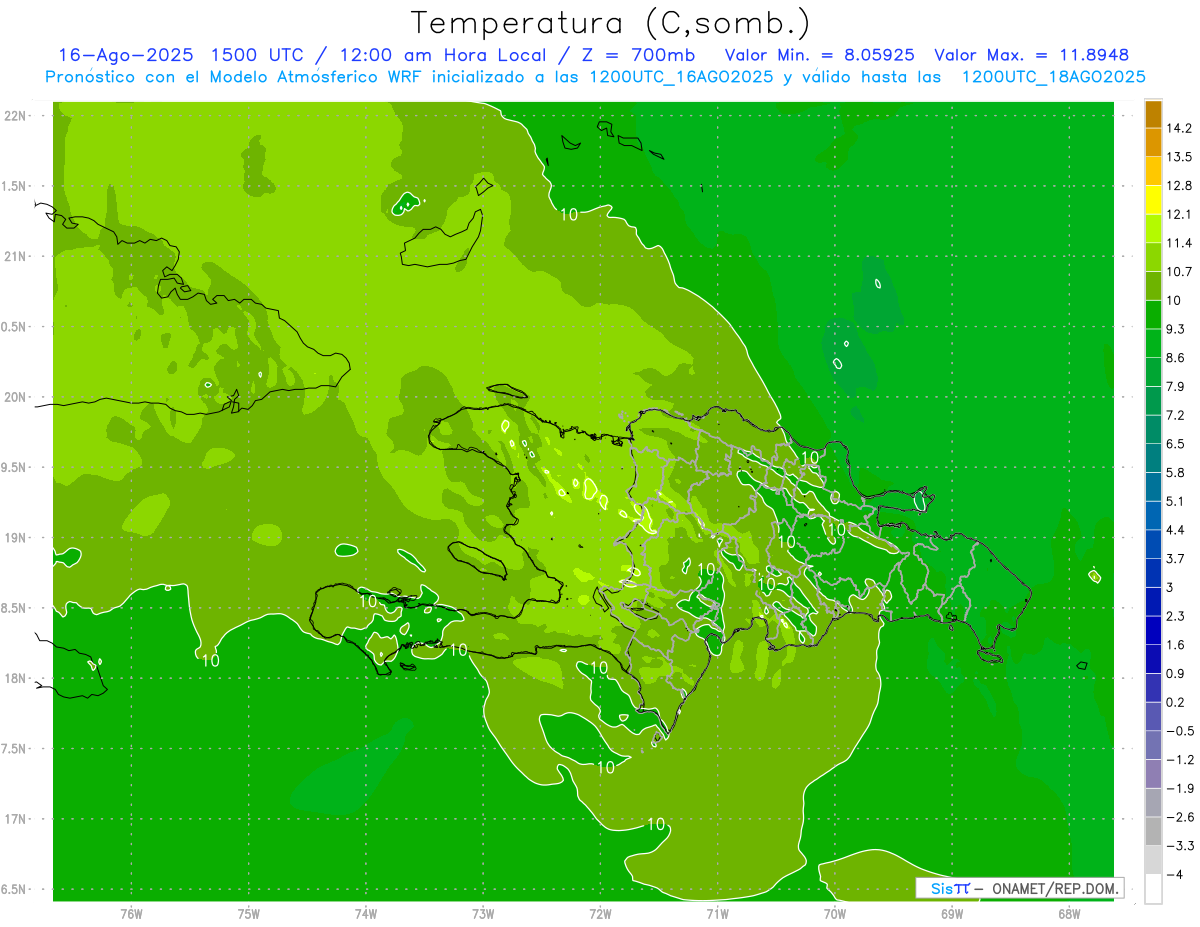
Task: Click the legend value 13.5
Action: [1179, 157]
